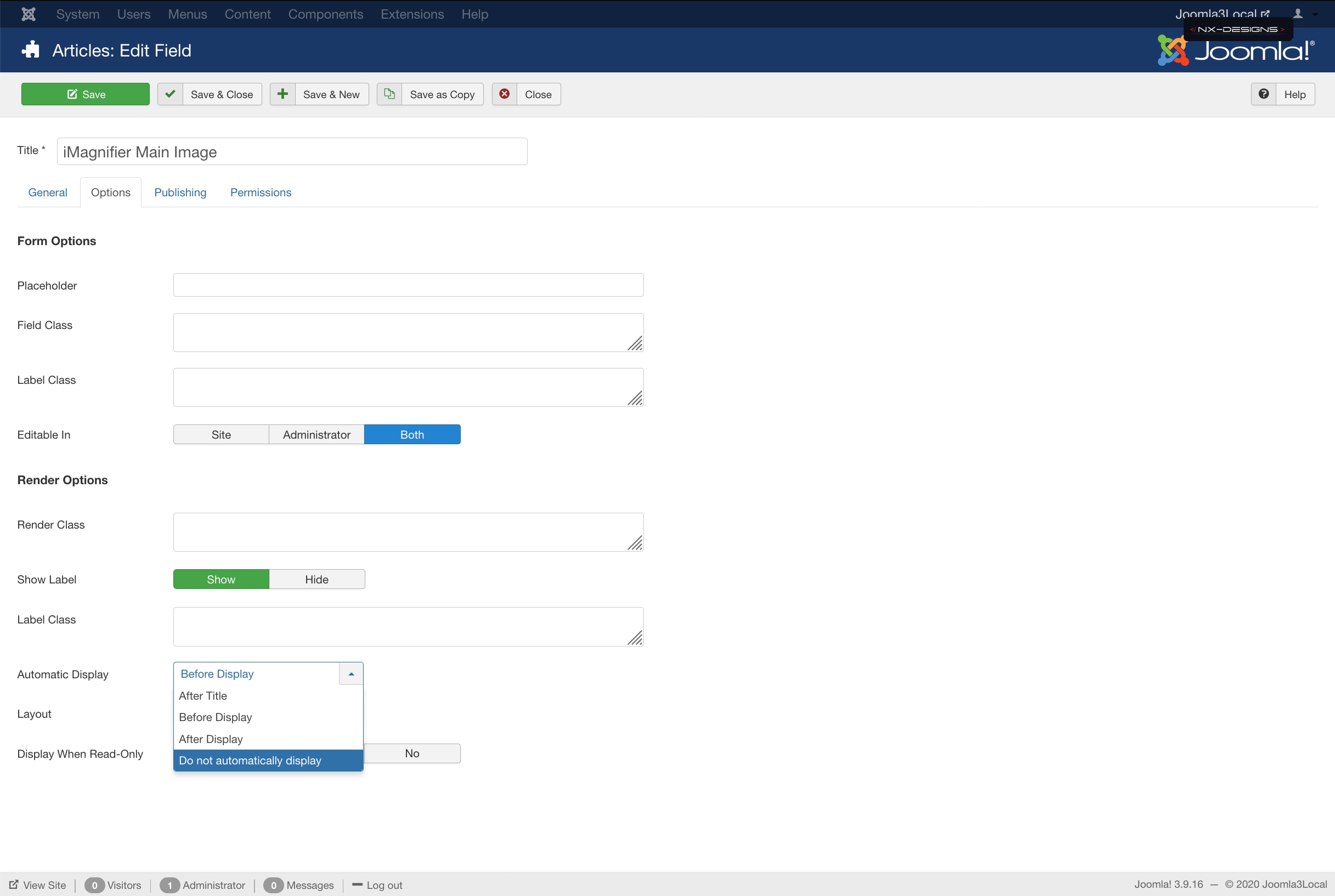Viewport: 1335px width, 896px height.
Task: Select Do not automatically display option
Action: pos(268,761)
